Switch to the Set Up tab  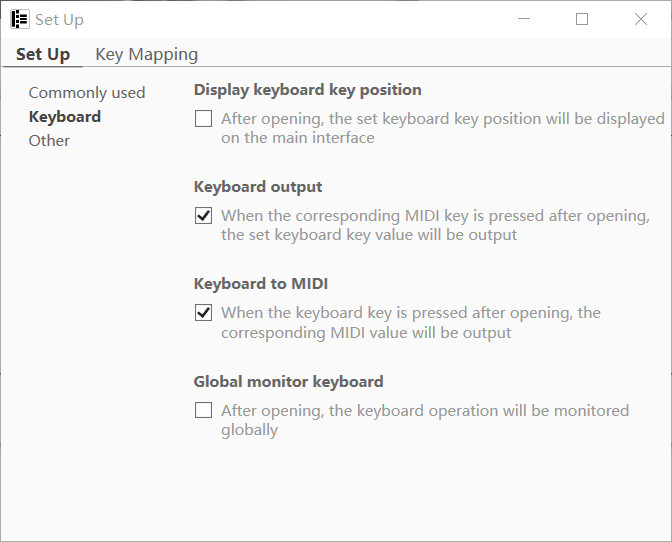click(x=43, y=54)
